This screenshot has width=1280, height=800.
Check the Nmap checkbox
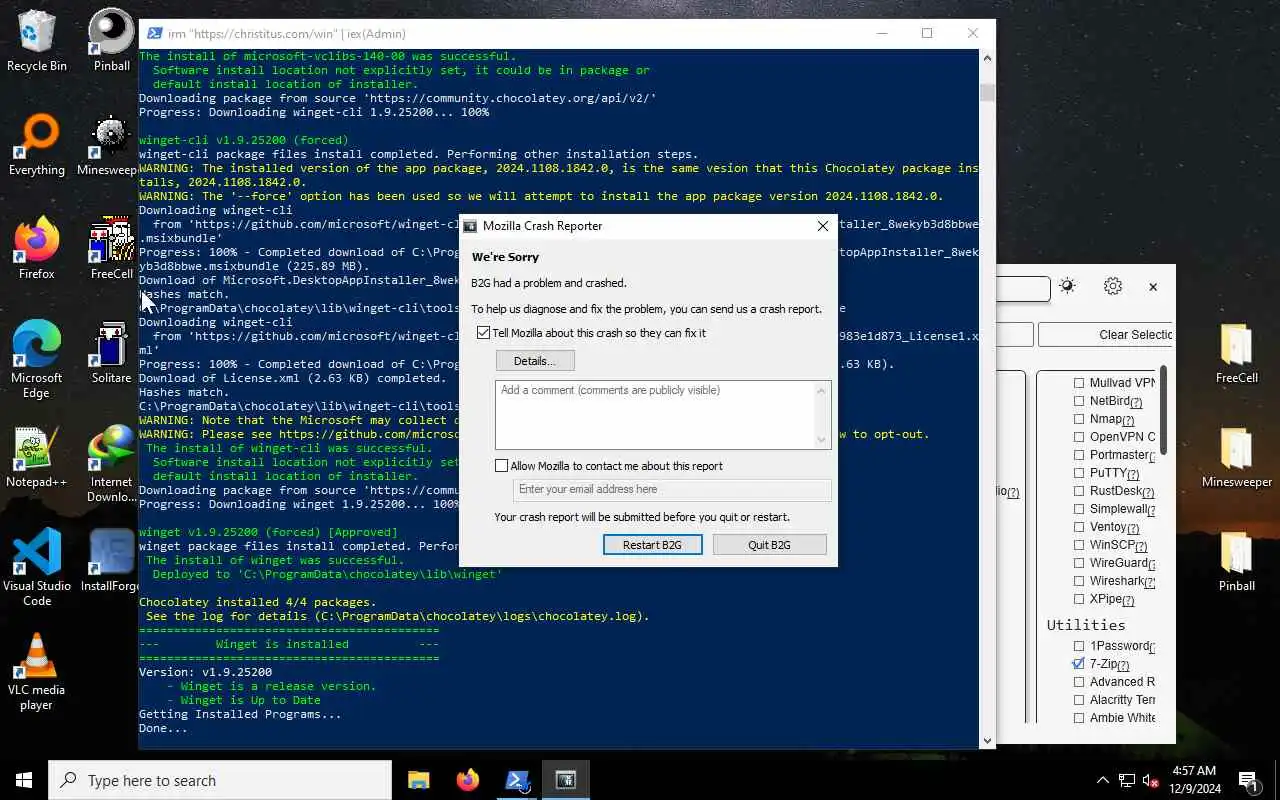[x=1079, y=419]
